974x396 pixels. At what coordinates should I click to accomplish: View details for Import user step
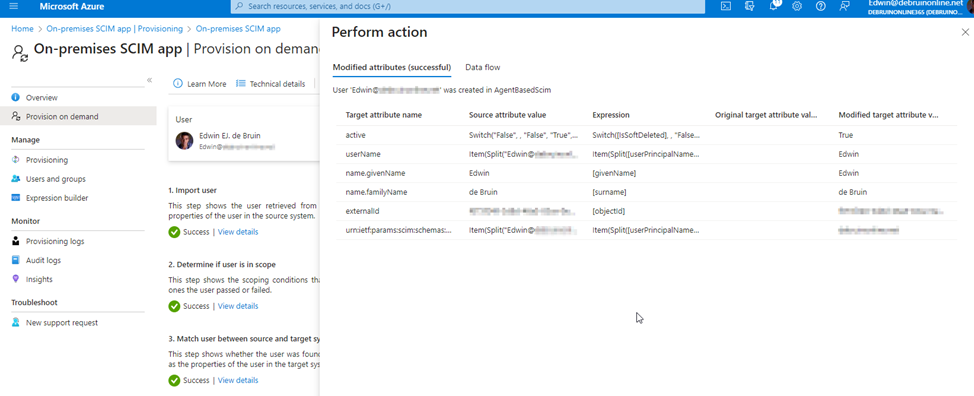[x=238, y=232]
